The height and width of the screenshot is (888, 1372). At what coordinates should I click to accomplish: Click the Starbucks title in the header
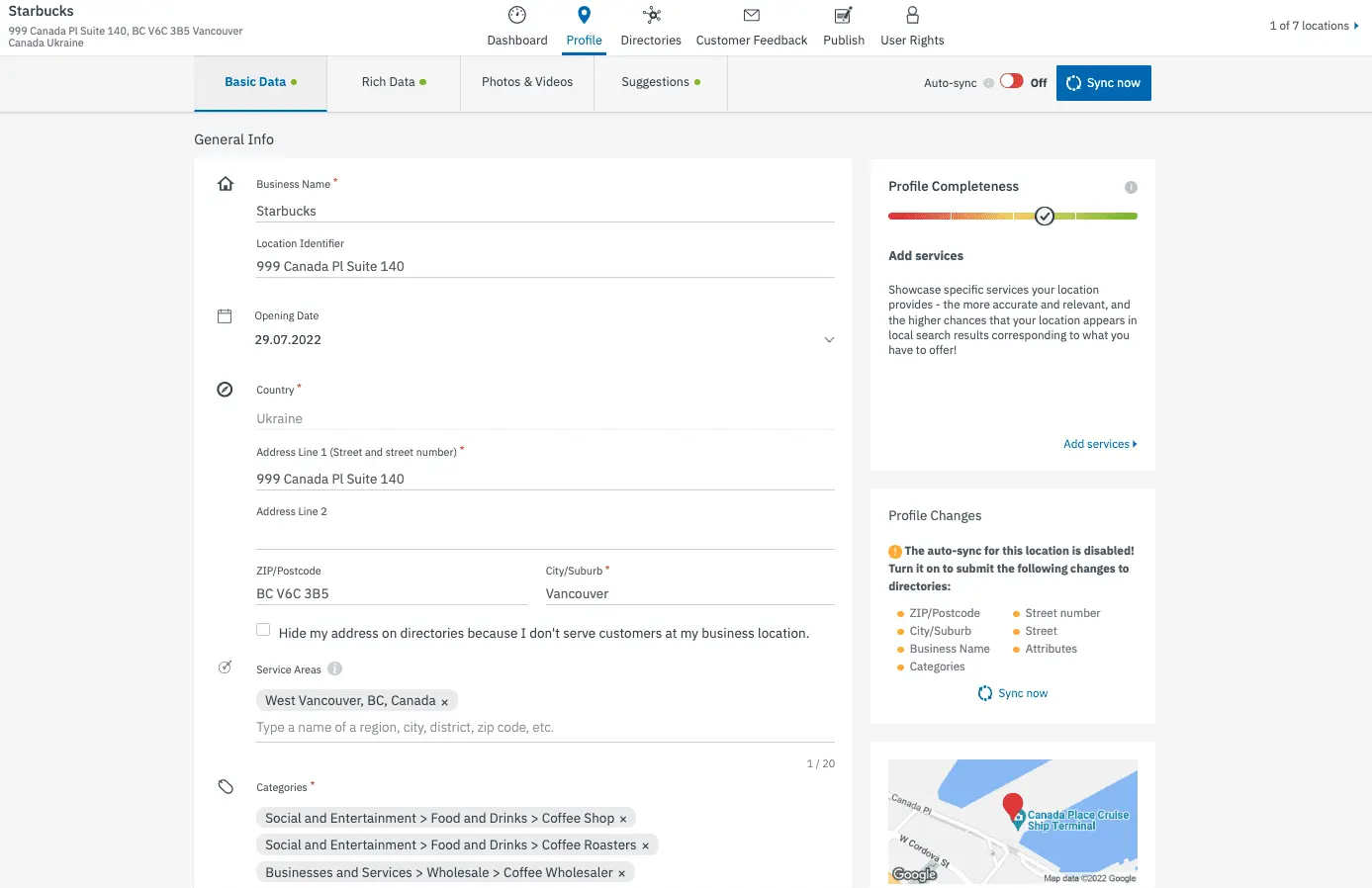[x=41, y=11]
